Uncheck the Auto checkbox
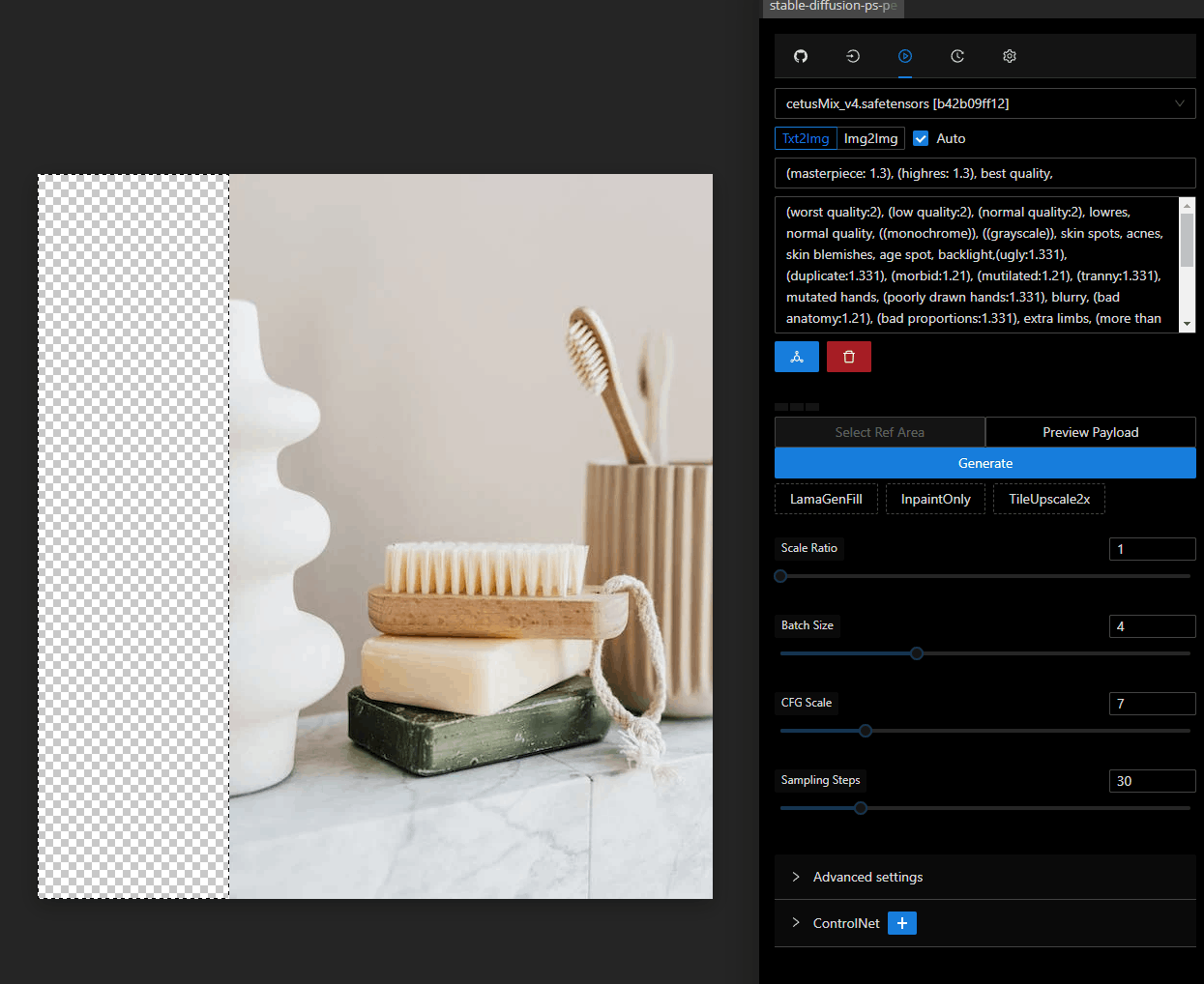Viewport: 1204px width, 984px height. [920, 138]
